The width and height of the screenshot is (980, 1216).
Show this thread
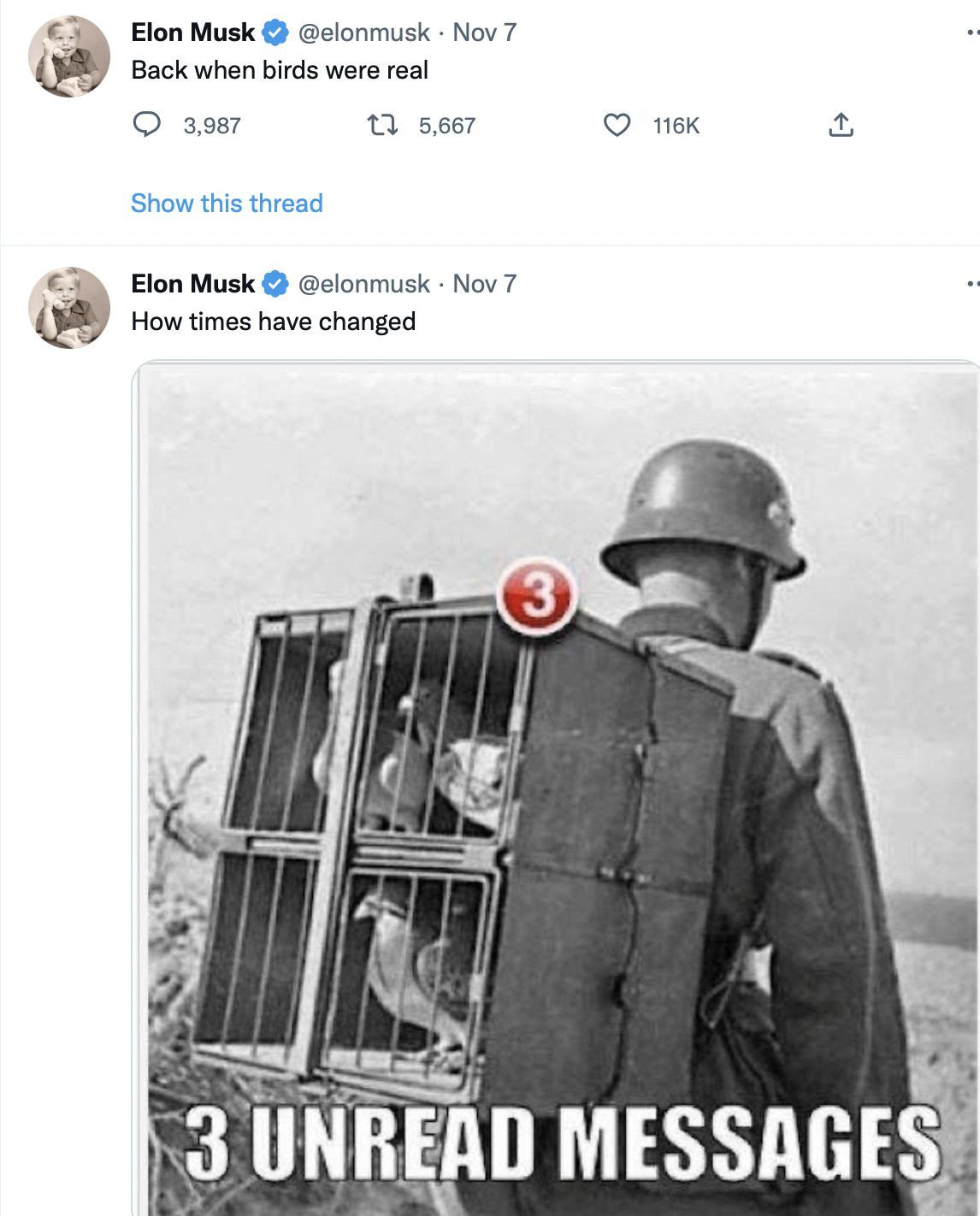[x=227, y=204]
